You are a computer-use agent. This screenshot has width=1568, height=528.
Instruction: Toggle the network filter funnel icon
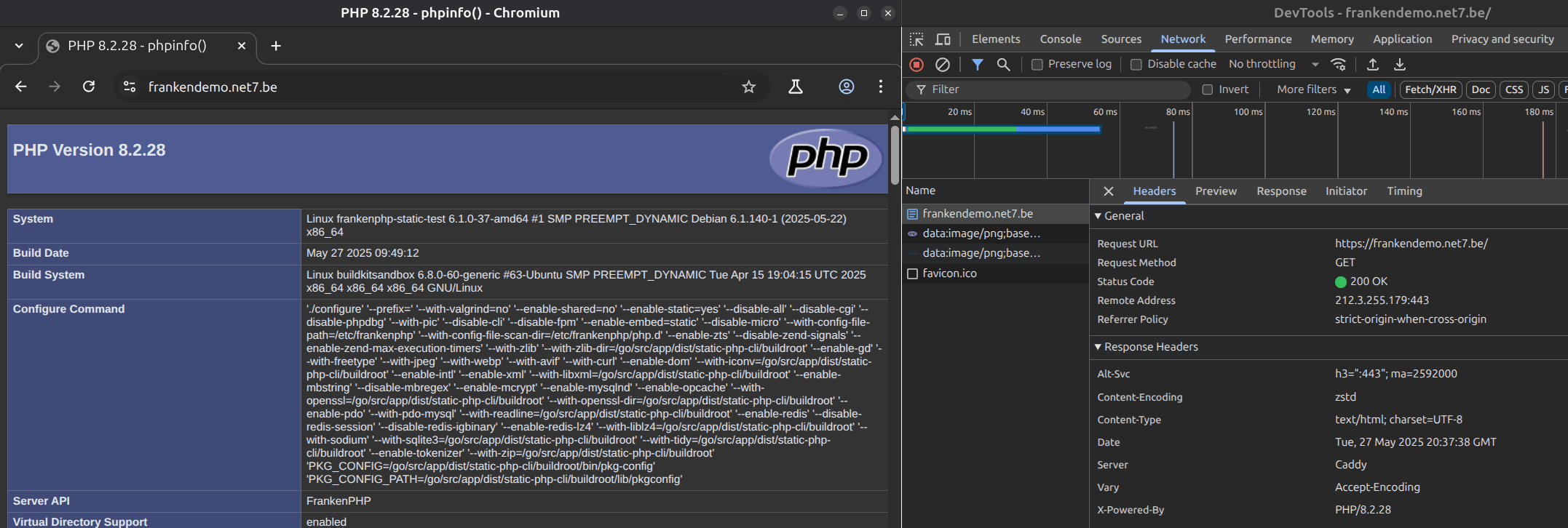(978, 65)
